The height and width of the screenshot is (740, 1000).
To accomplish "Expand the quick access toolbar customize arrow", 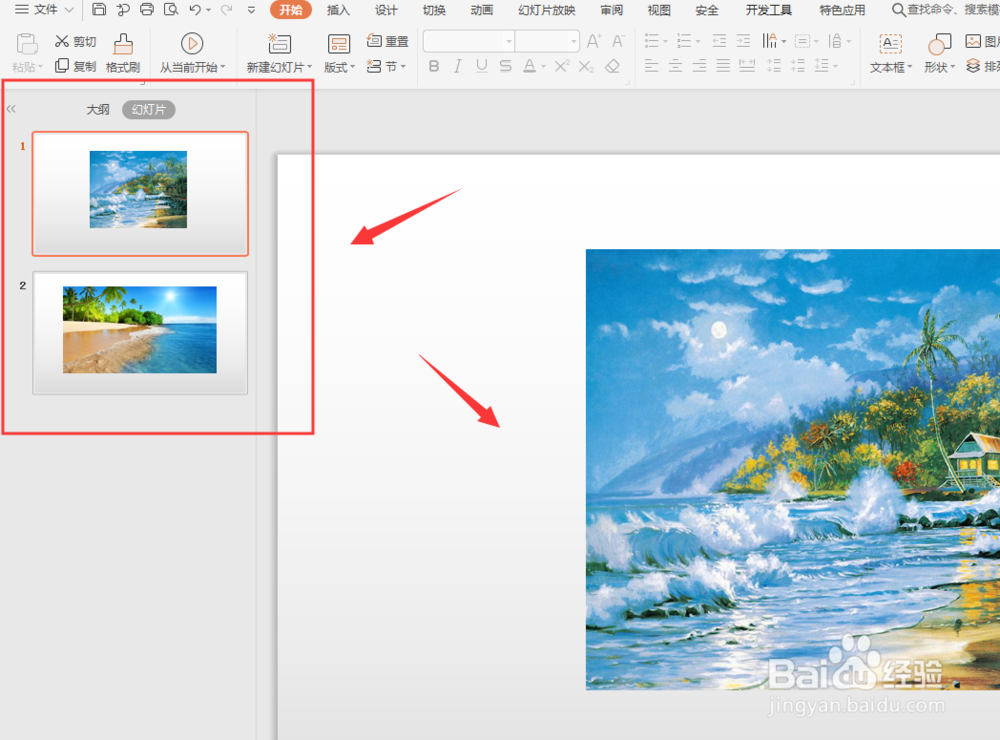I will click(x=251, y=10).
